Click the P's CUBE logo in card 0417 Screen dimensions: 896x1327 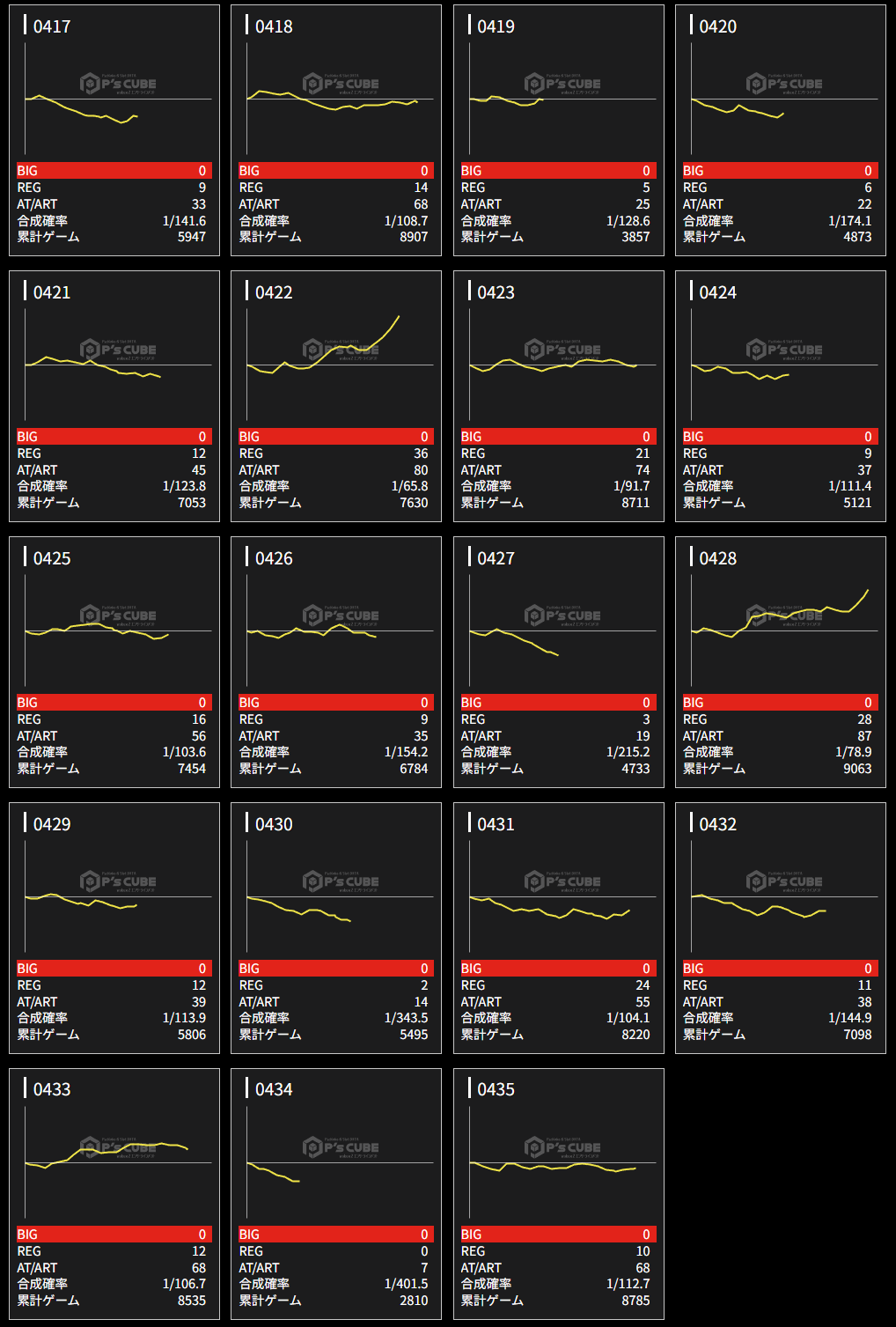click(118, 84)
